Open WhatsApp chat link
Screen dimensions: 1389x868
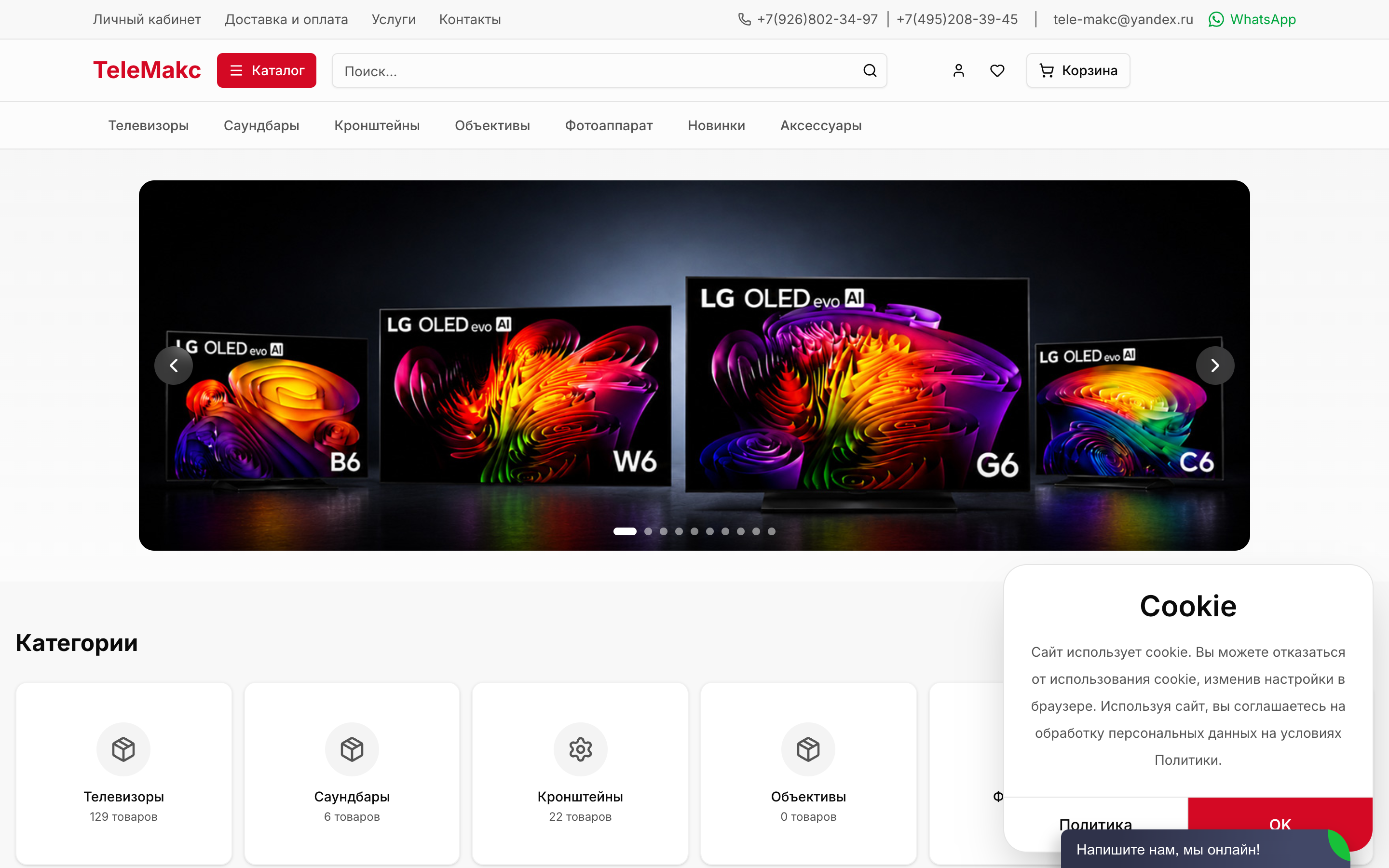(x=1252, y=19)
